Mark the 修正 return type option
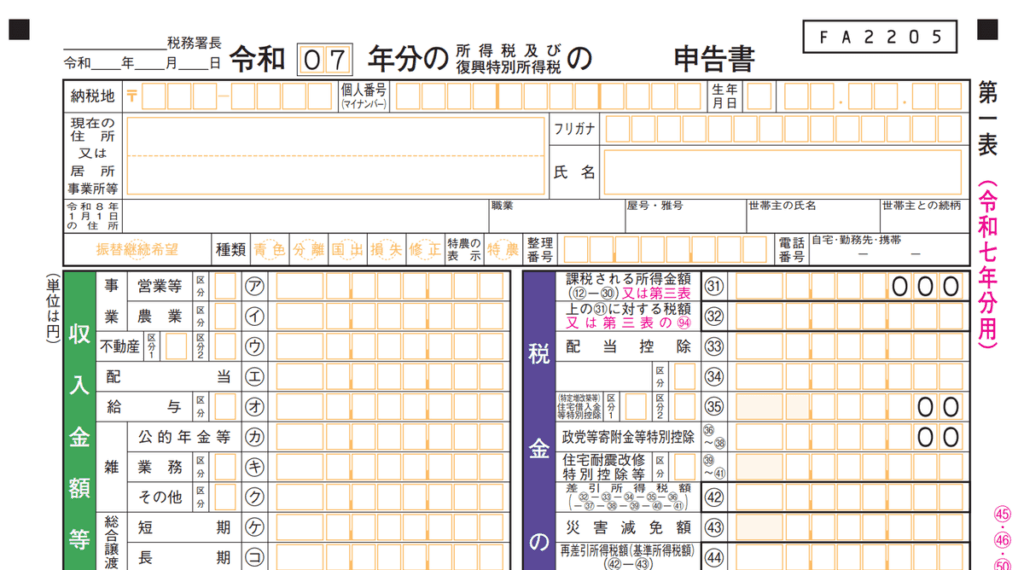This screenshot has width=1024, height=570. (x=425, y=249)
